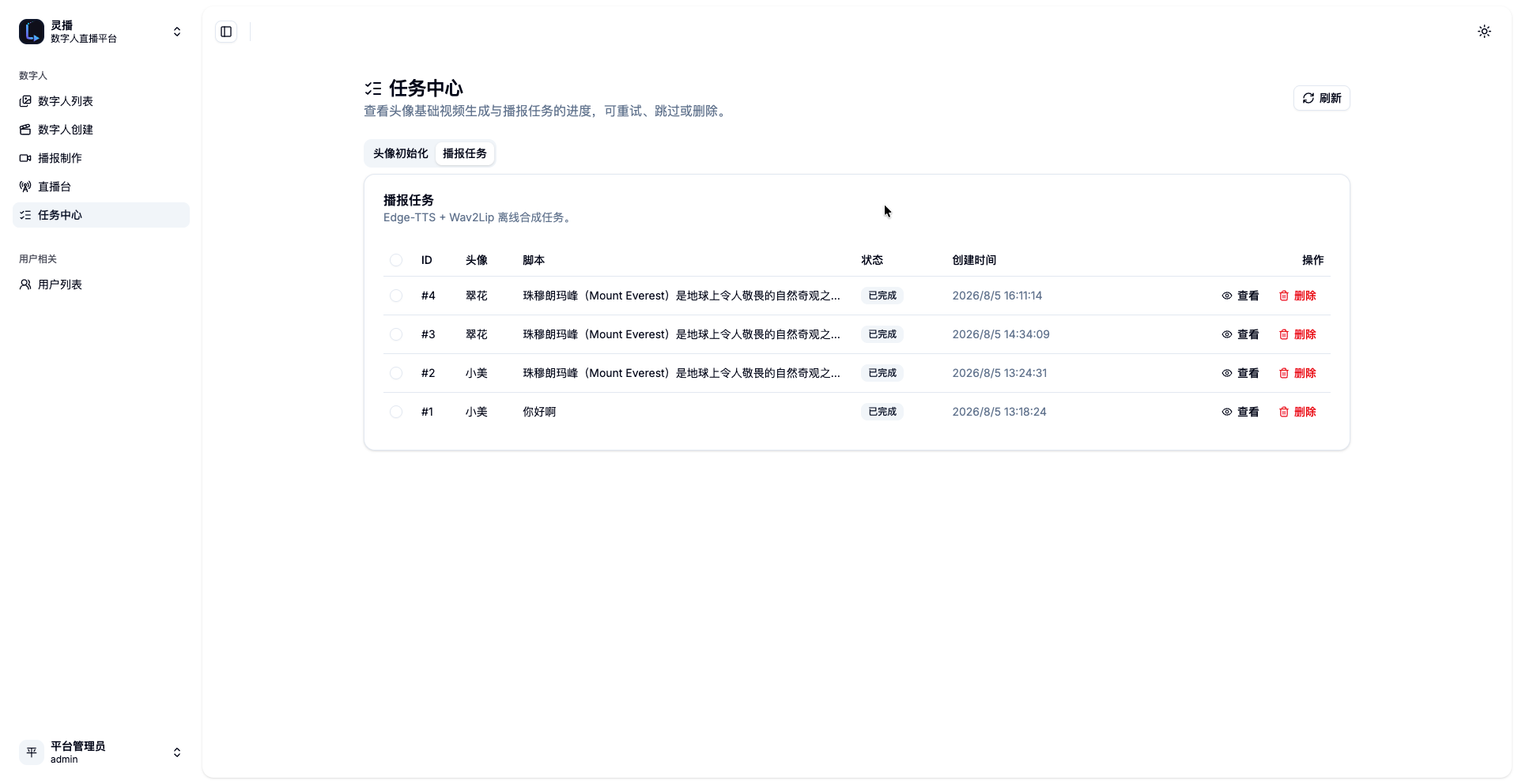Switch to the 头像初始化 tab

400,153
